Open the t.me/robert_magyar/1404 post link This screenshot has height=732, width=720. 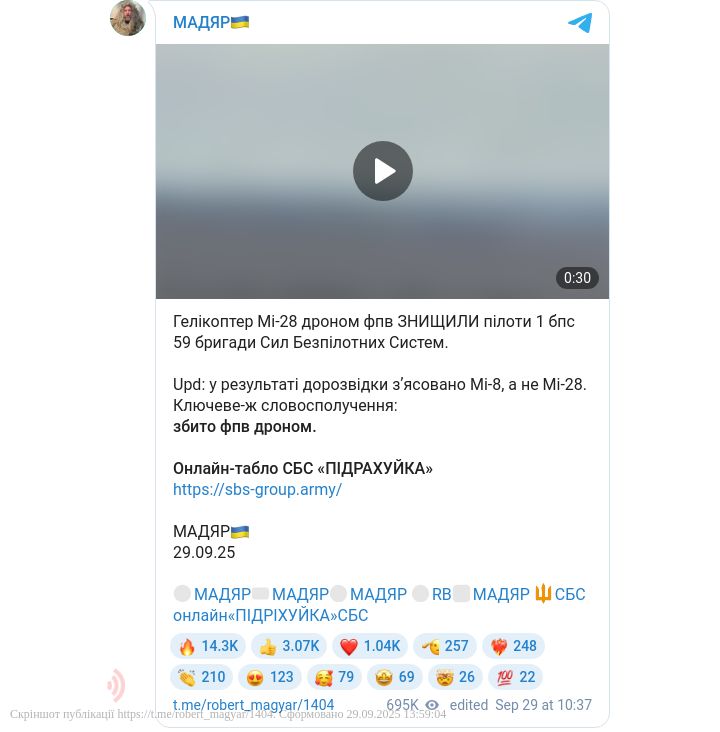(253, 704)
